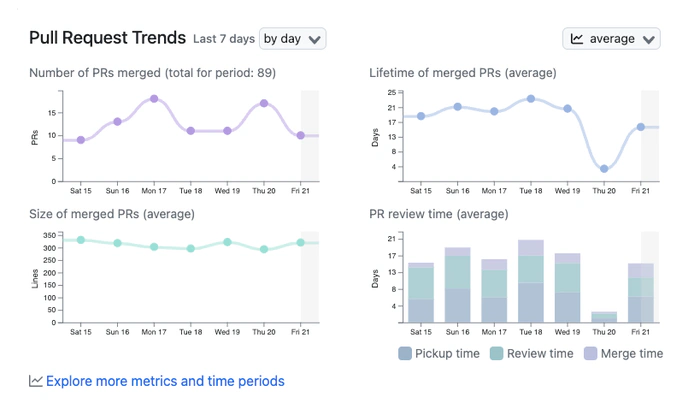Click the 'Merge time' legend label
700x409 pixels.
[631, 353]
